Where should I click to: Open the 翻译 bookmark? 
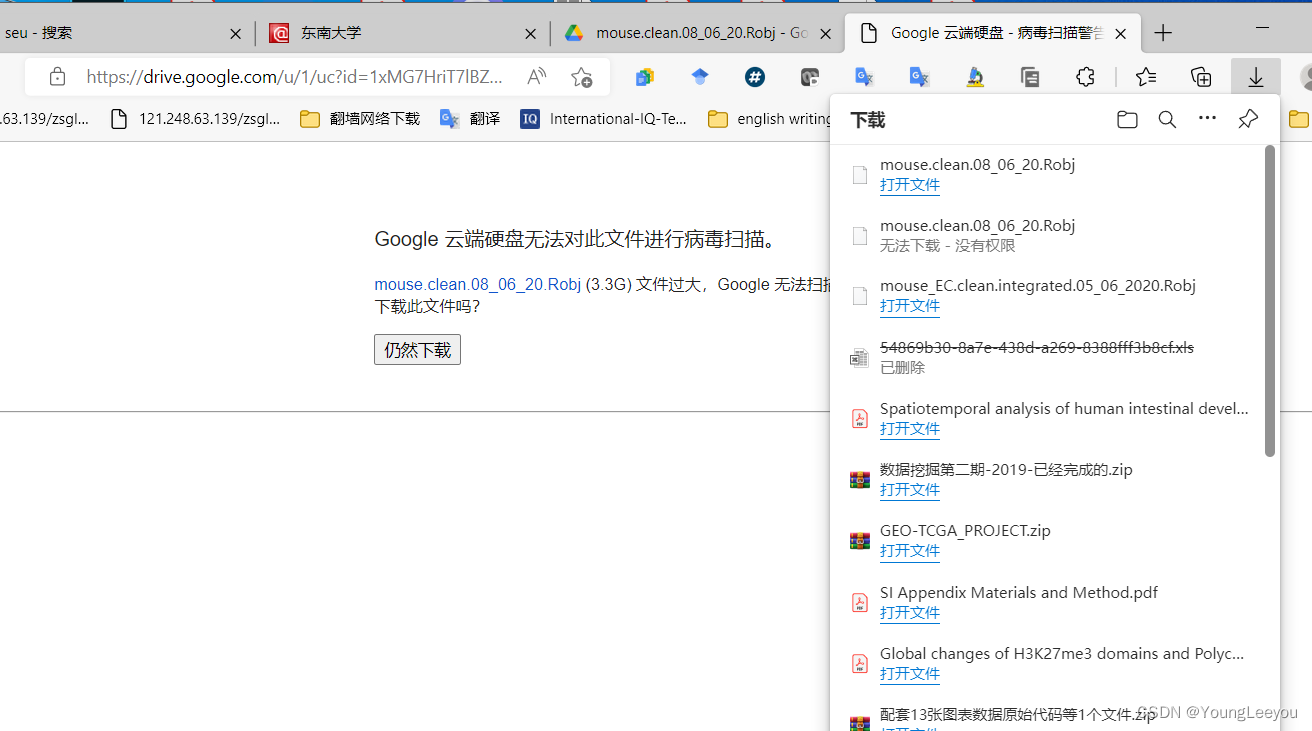(x=471, y=119)
